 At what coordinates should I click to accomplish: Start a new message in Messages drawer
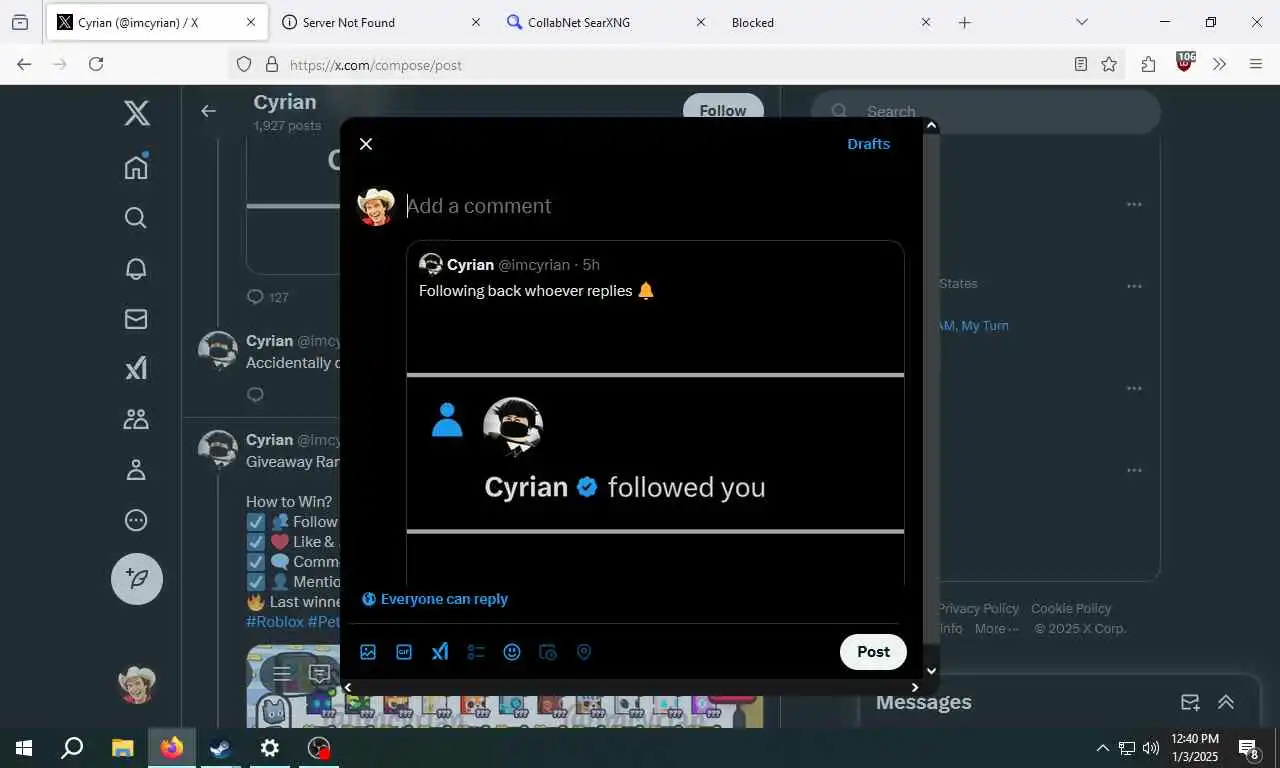[1190, 702]
